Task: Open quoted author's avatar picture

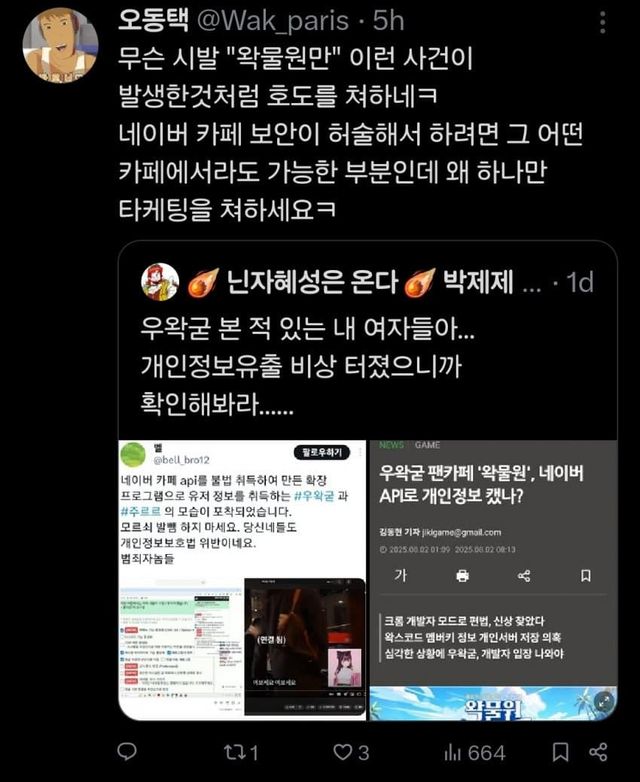Action: [x=160, y=282]
